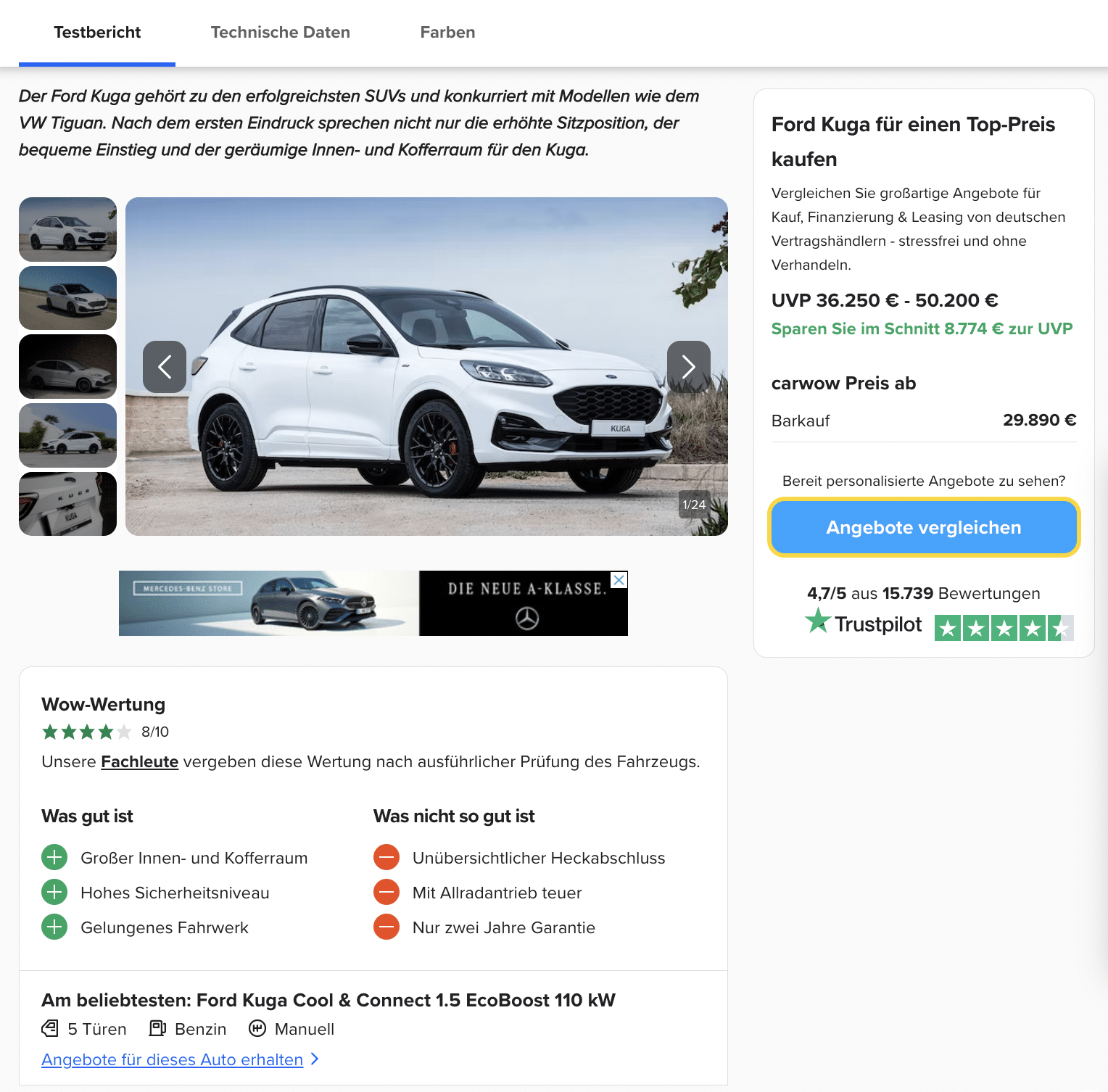Open second thumbnail of Kuga driving on road
1108x1092 pixels.
click(x=67, y=298)
